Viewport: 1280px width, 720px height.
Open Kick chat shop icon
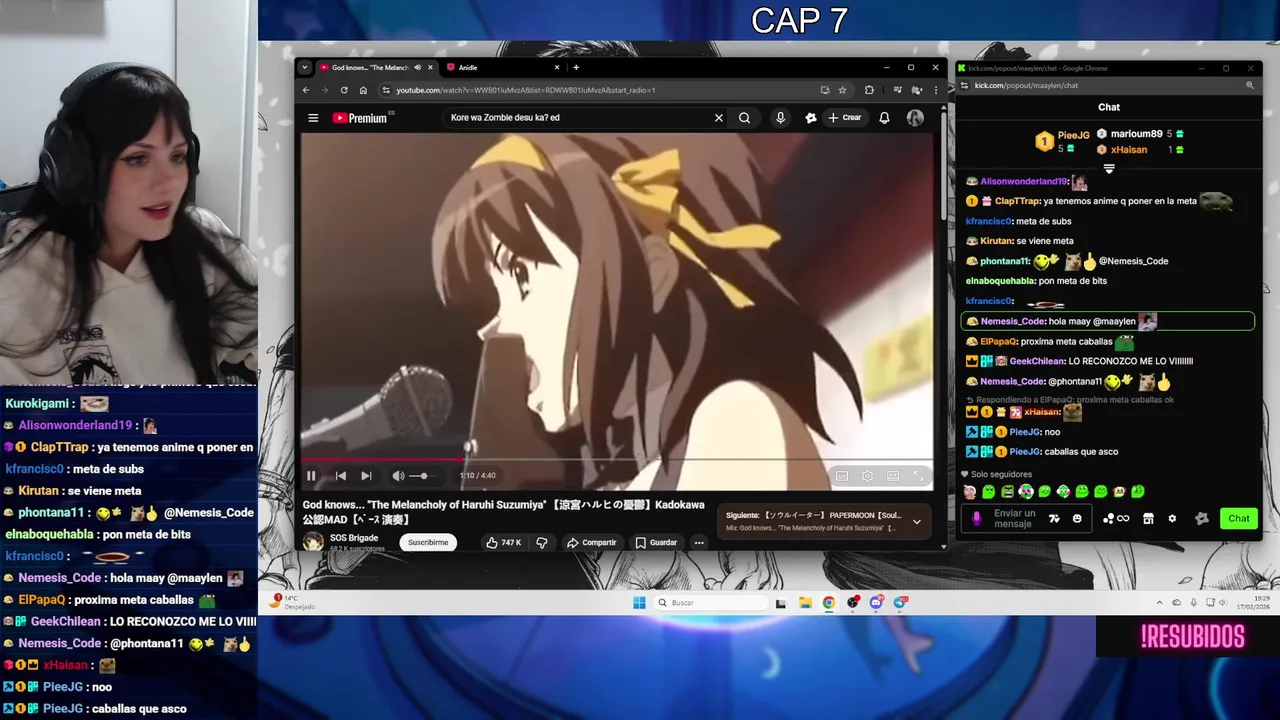click(1148, 518)
